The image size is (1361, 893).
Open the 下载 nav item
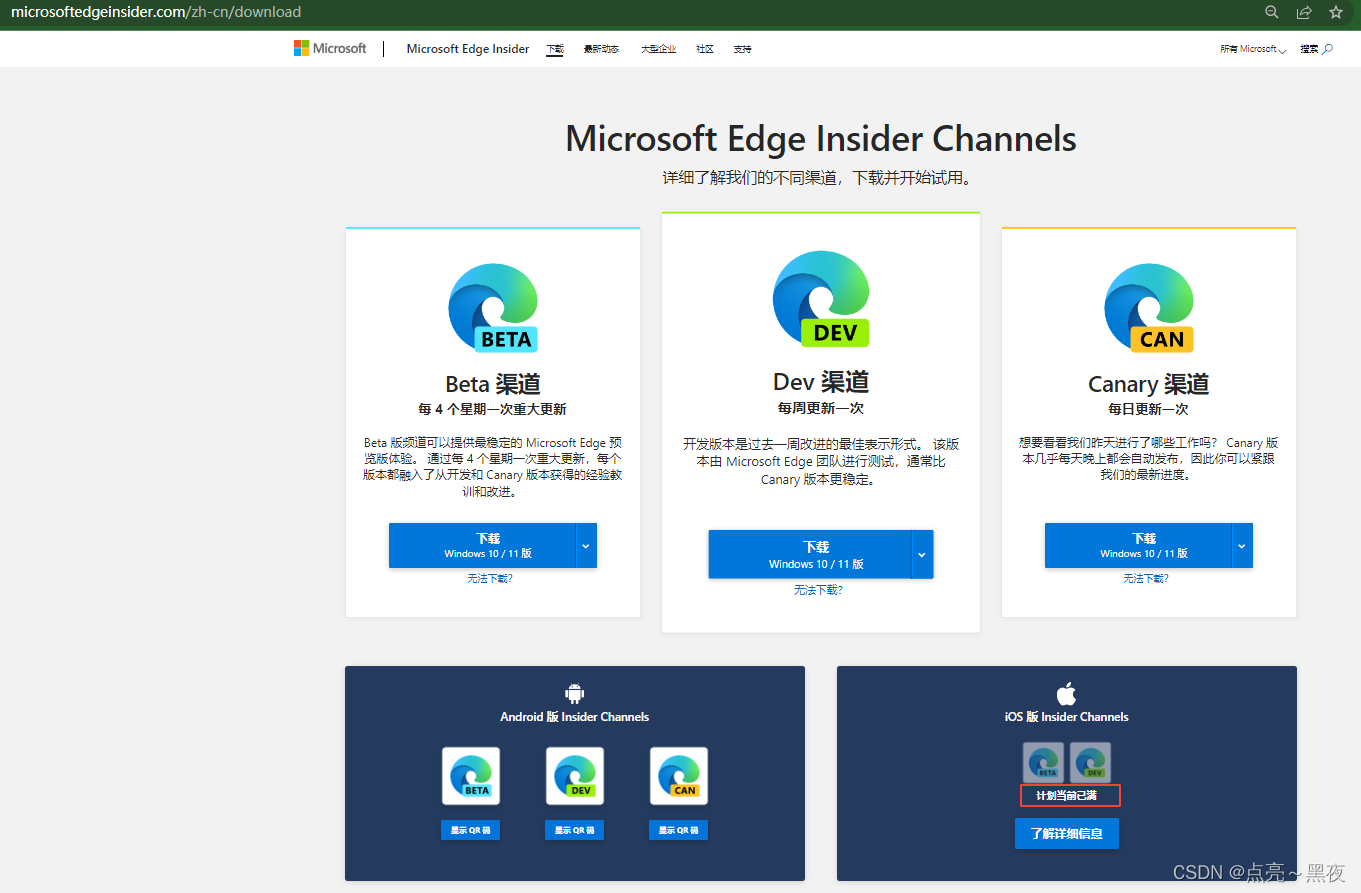point(555,49)
